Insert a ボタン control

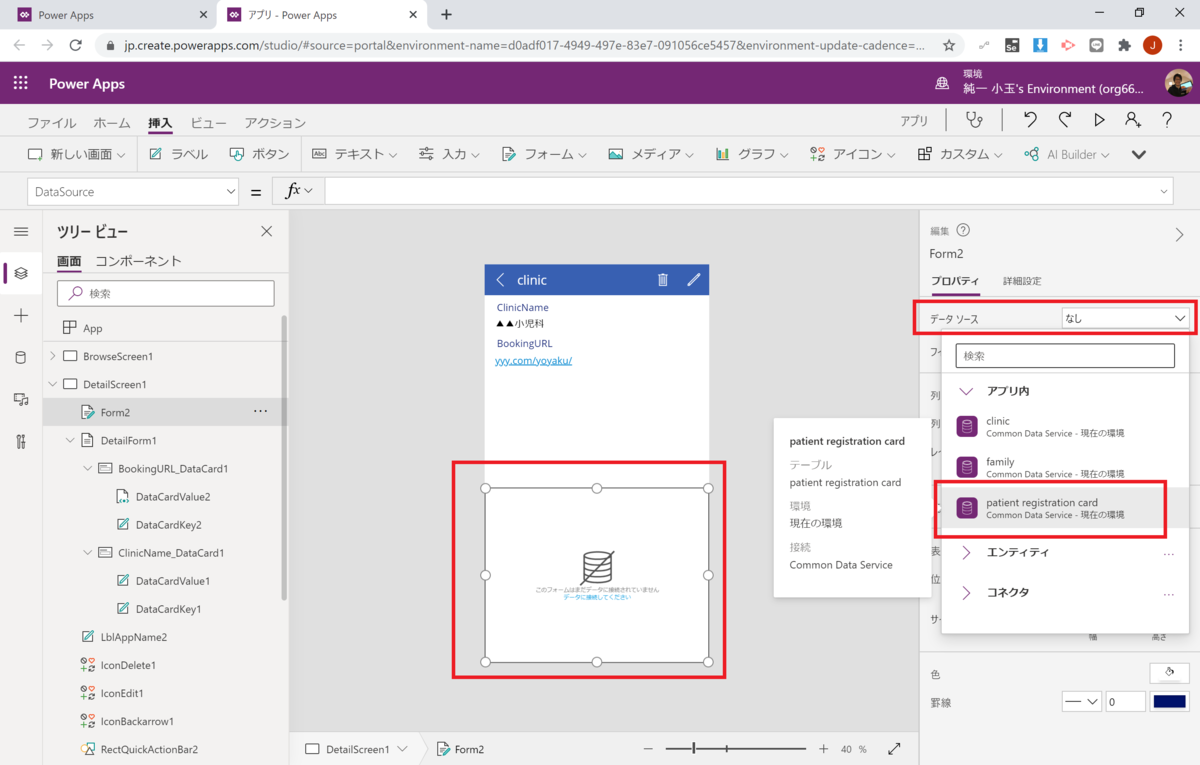[x=259, y=154]
